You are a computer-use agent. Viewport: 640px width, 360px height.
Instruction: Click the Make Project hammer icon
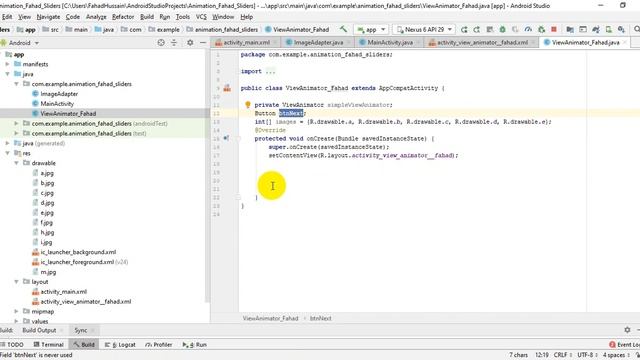343,29
